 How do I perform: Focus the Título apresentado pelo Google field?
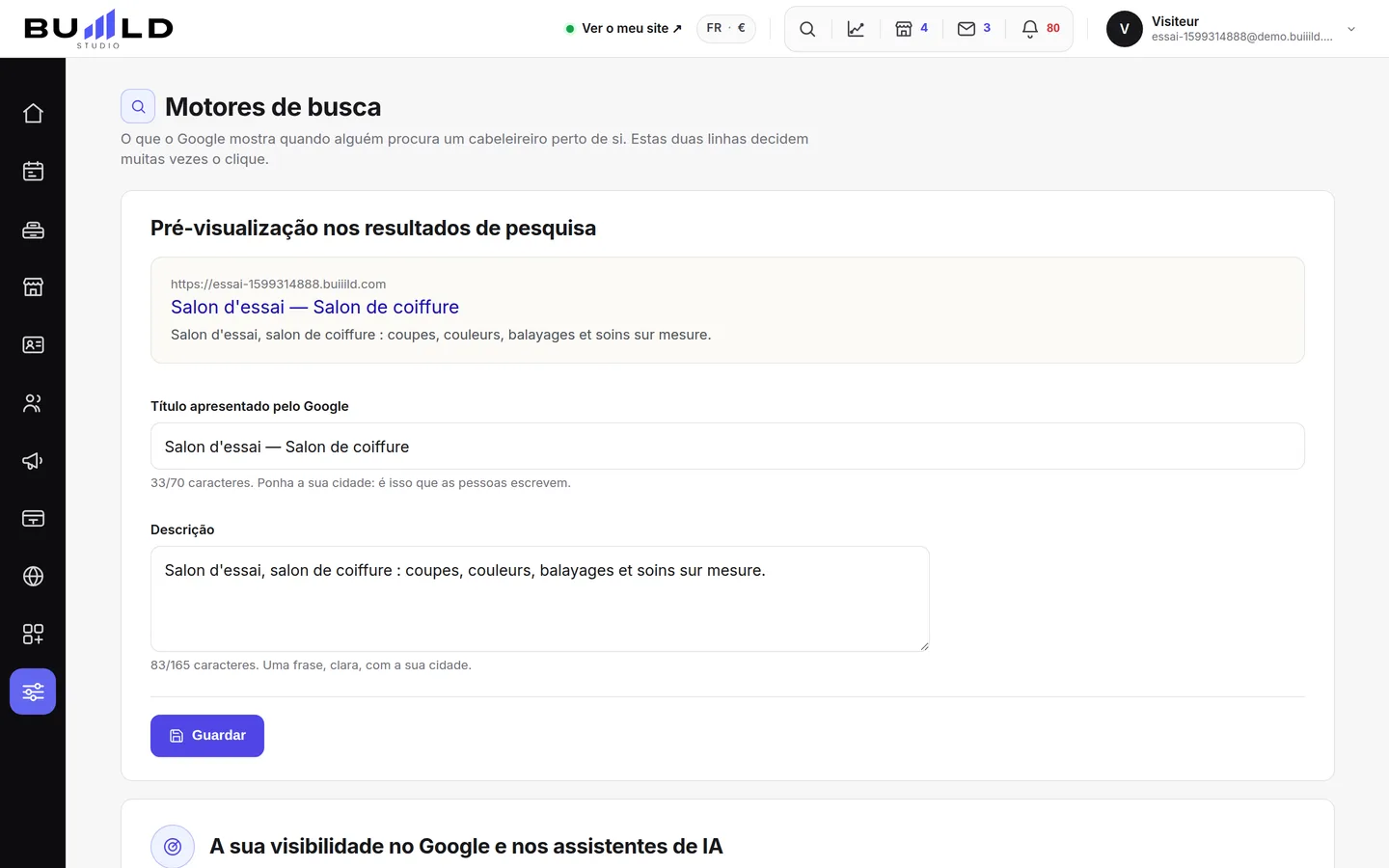[x=727, y=447]
